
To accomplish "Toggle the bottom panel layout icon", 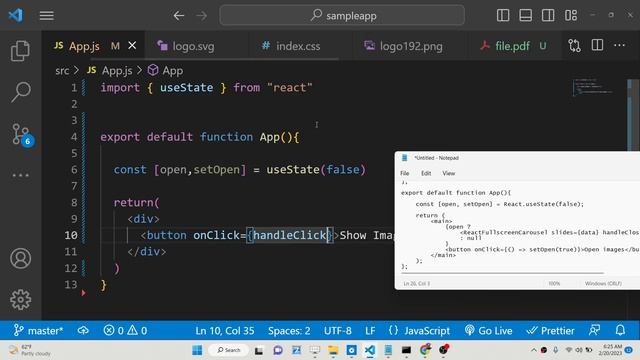I will (x=525, y=16).
